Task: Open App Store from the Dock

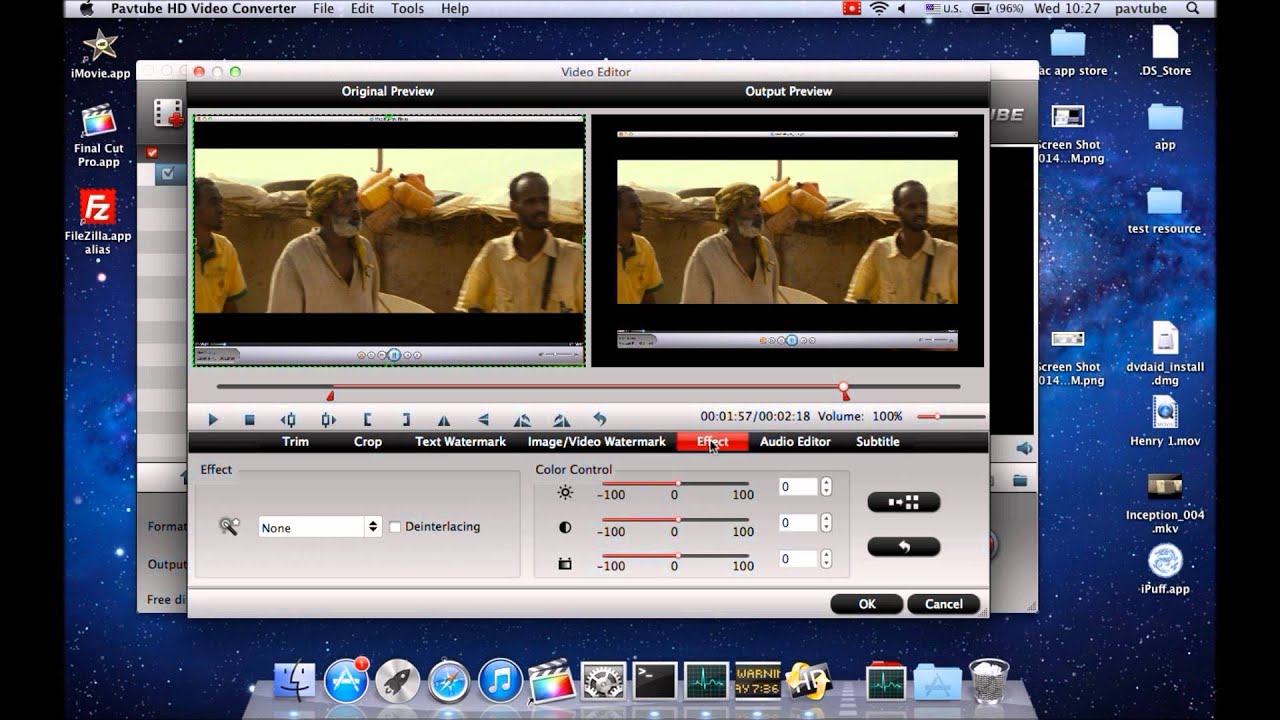Action: [346, 681]
